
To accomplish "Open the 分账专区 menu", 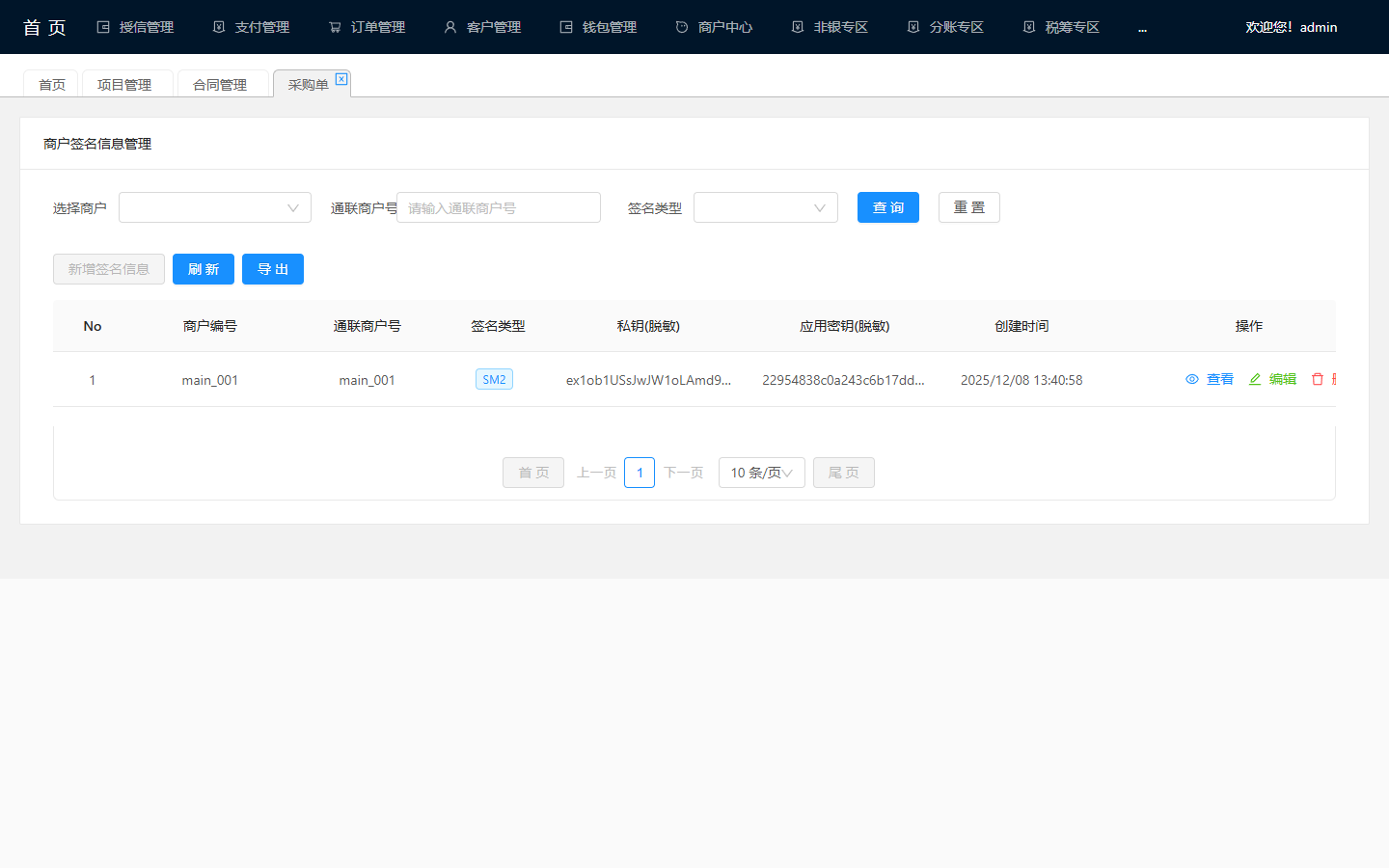I will (945, 27).
